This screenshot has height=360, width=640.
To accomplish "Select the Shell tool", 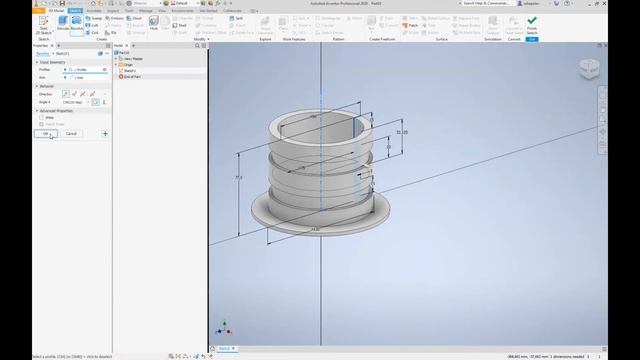I will point(180,25).
